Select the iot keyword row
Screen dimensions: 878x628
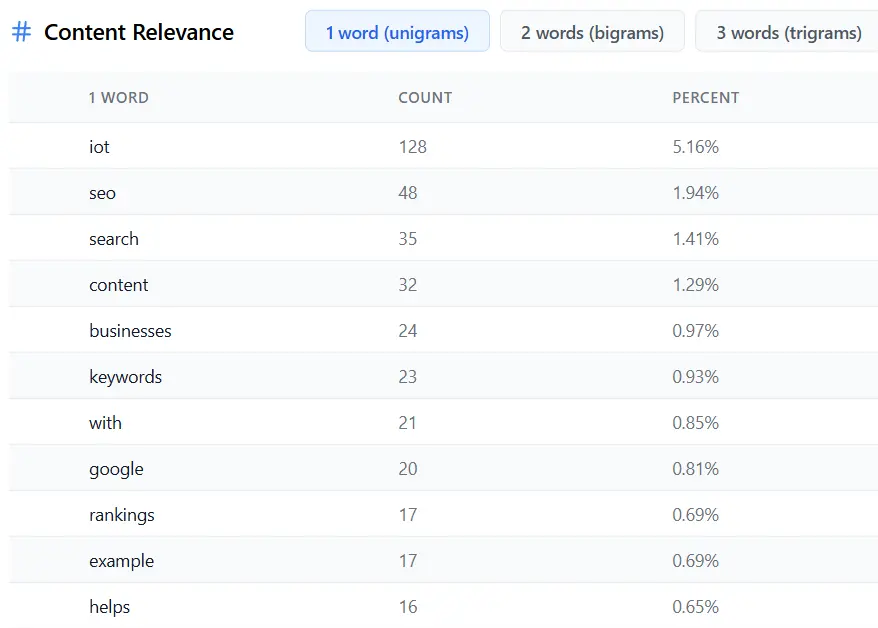(x=443, y=146)
